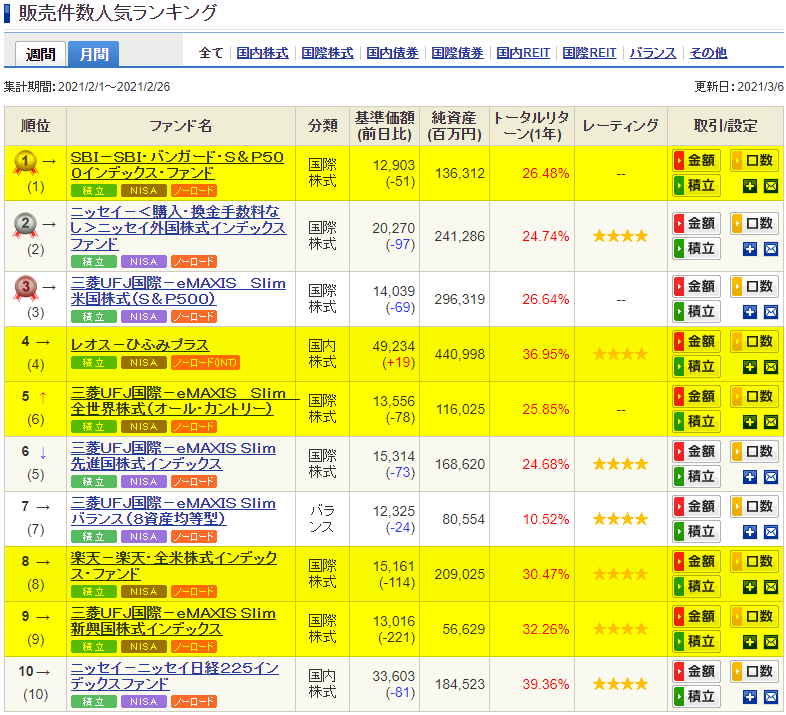786x715 pixels.
Task: Click 積立 button for SBI S&P500 fund
Action: pyautogui.click(x=696, y=186)
